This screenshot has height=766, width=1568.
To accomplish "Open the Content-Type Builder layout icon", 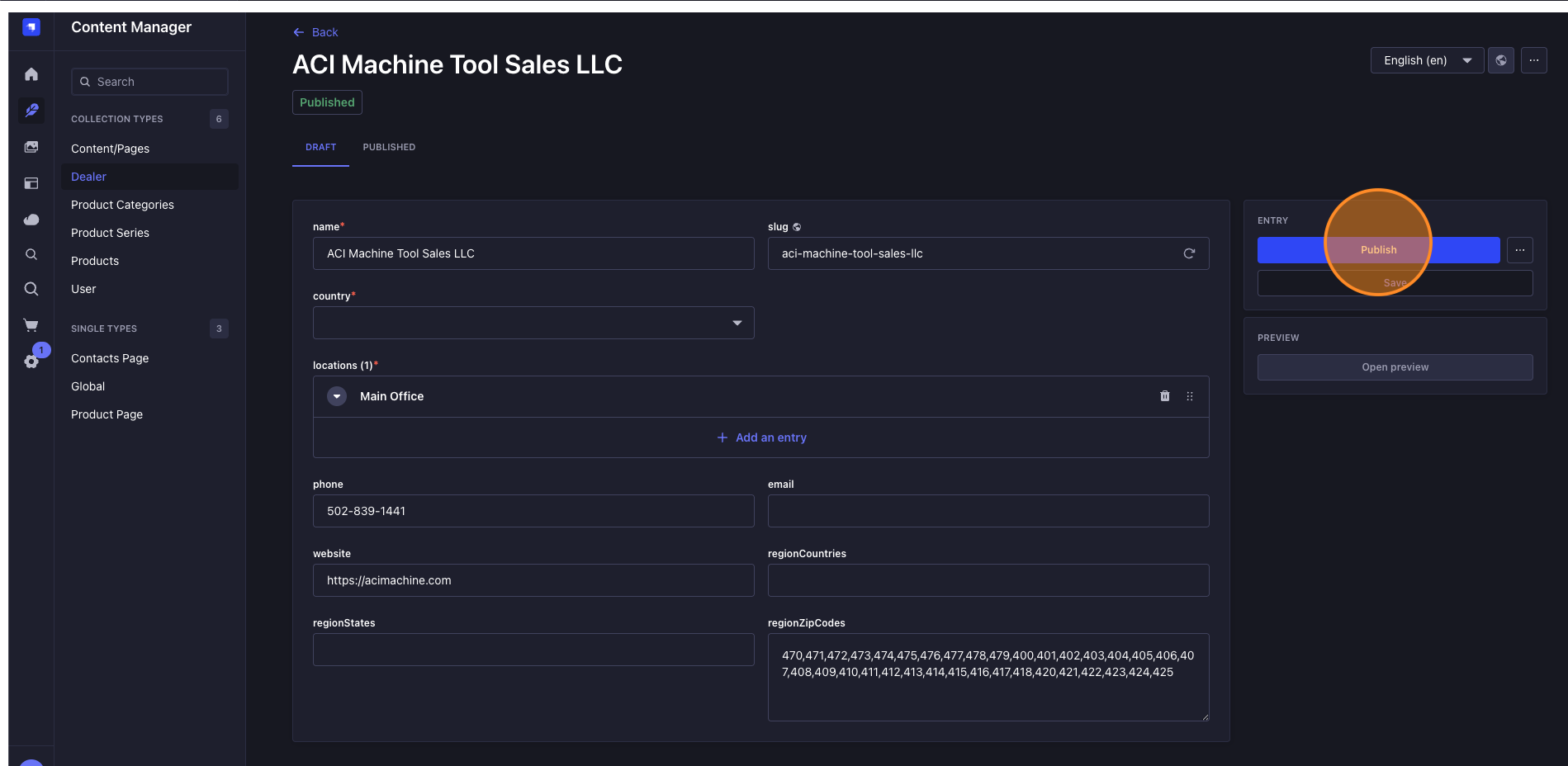I will pyautogui.click(x=31, y=183).
